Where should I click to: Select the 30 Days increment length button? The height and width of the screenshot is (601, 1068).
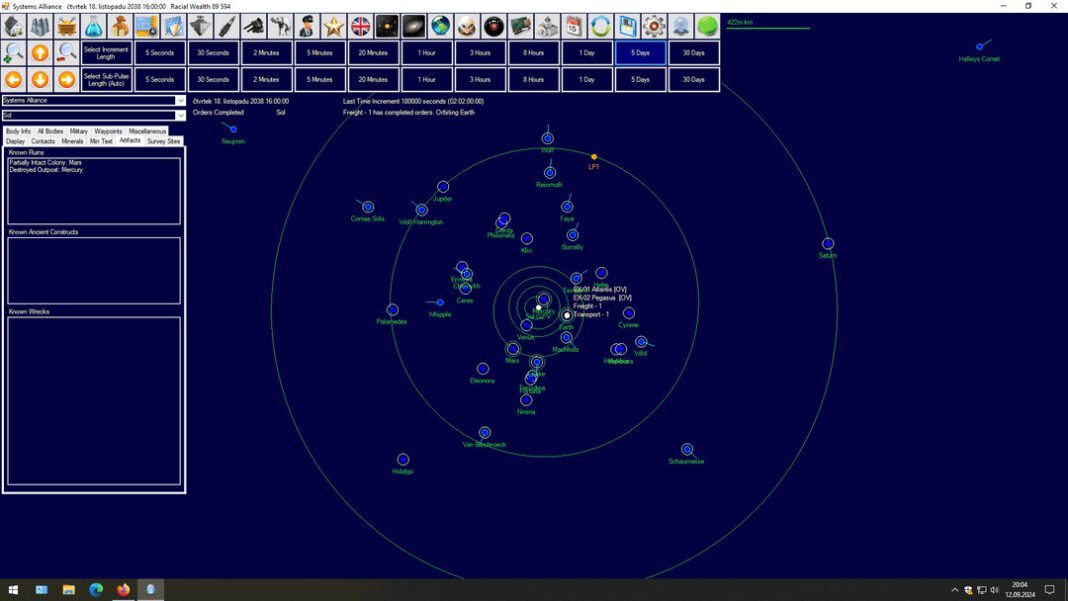693,52
